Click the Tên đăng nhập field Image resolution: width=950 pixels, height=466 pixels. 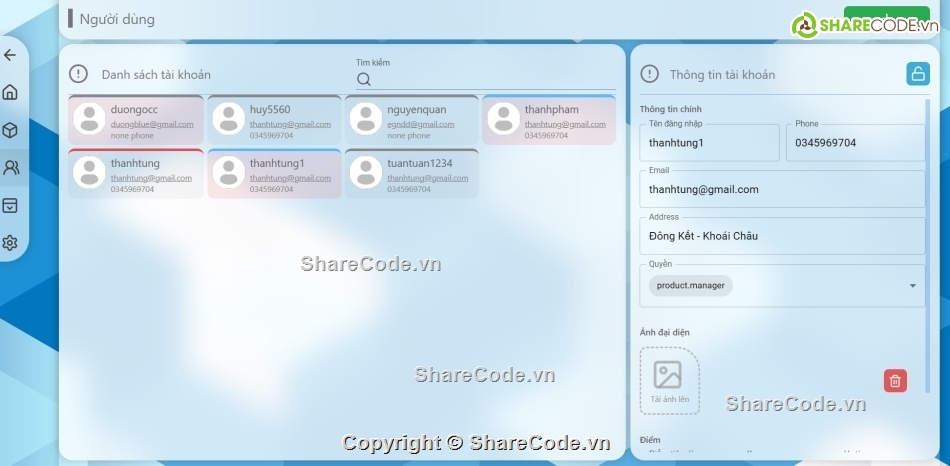[x=709, y=143]
